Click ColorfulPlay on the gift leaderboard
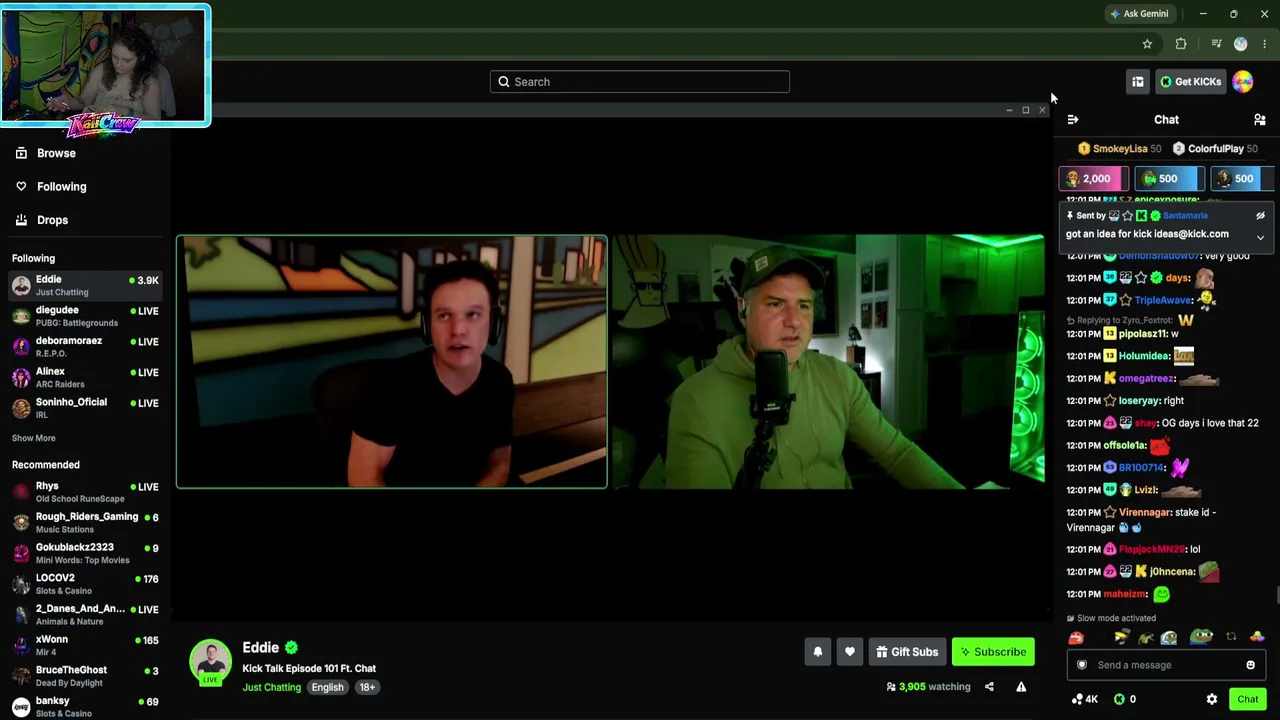The width and height of the screenshot is (1280, 720). tap(1215, 149)
